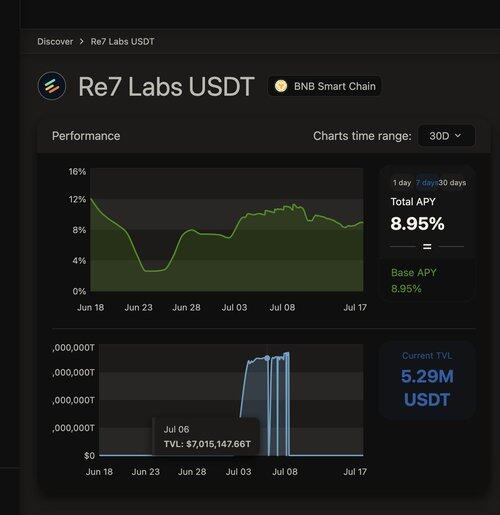Select the 7 days APY tab
This screenshot has width=500, height=515.
coord(426,183)
